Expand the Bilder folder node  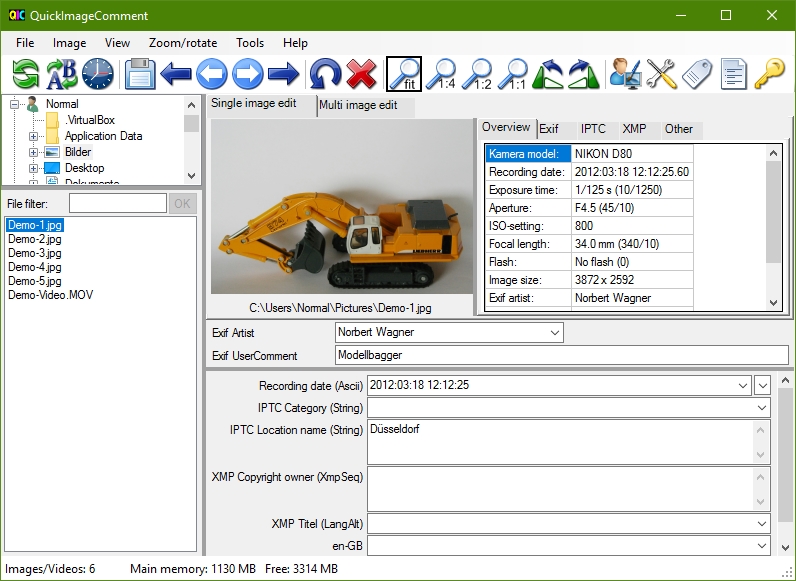click(x=34, y=152)
